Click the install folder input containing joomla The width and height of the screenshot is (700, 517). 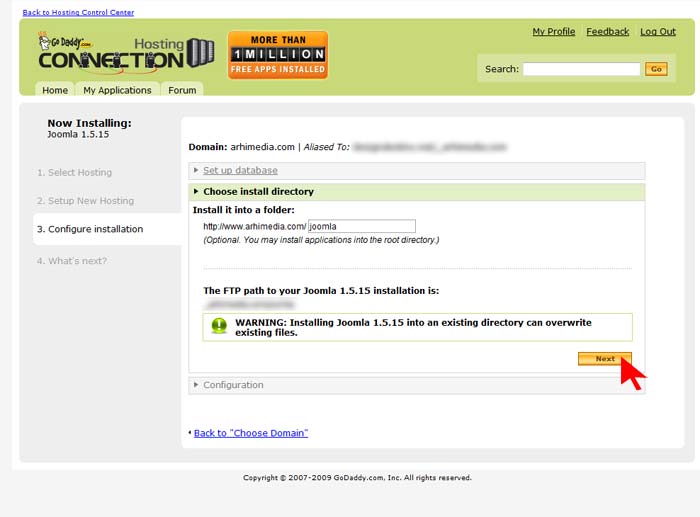click(x=362, y=226)
